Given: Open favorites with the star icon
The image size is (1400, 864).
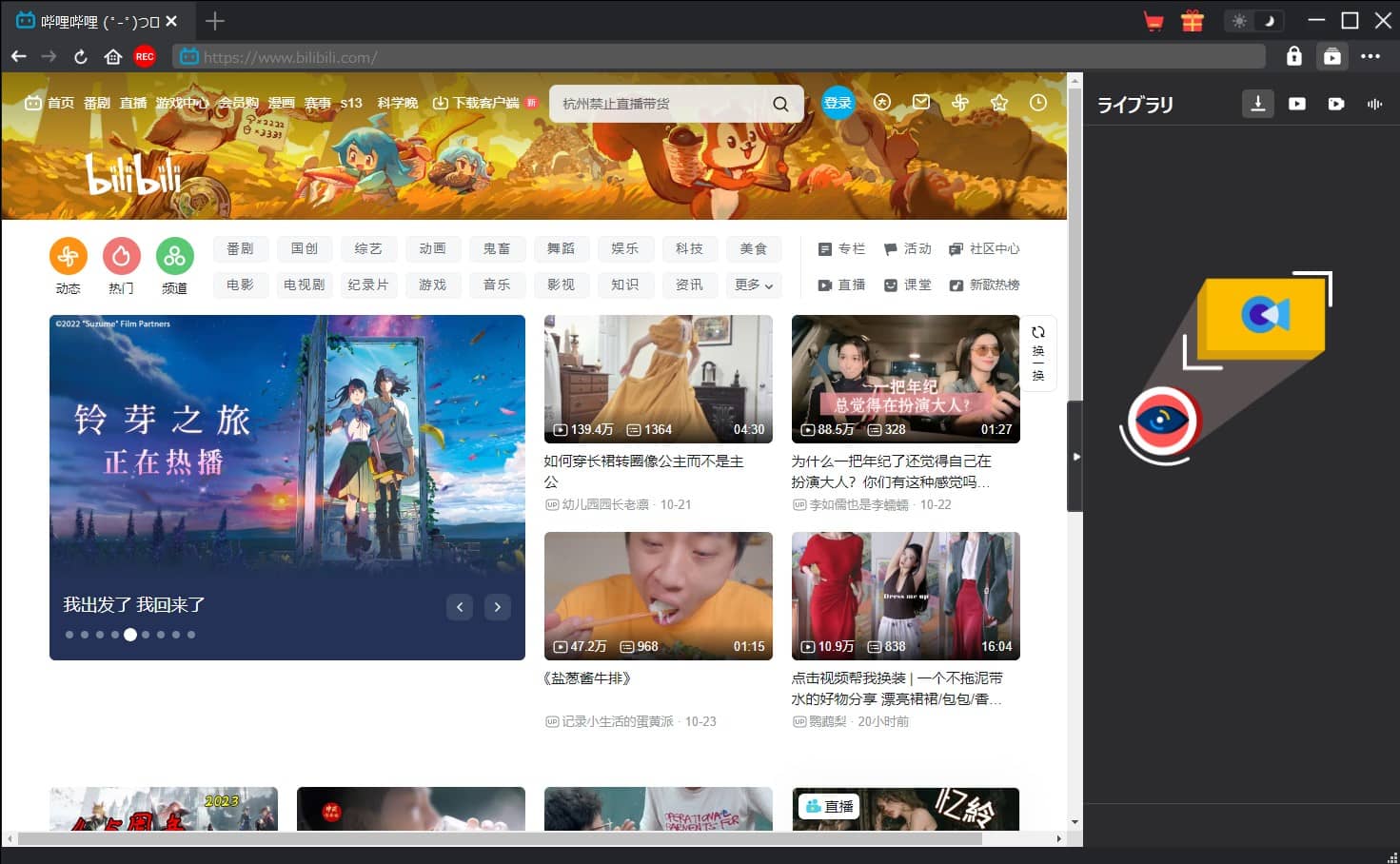Looking at the screenshot, I should (x=999, y=102).
